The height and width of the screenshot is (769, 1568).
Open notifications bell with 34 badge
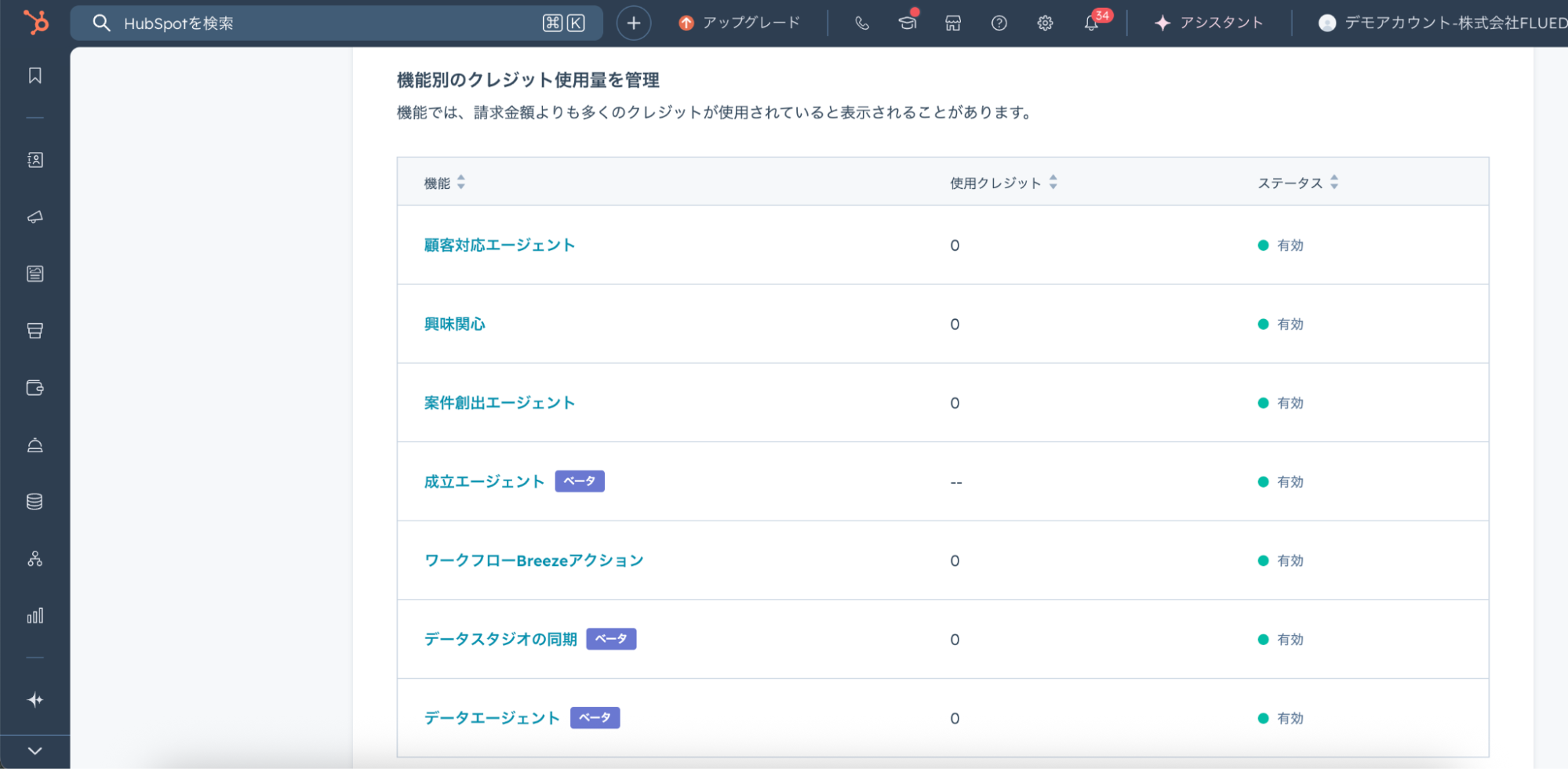point(1091,24)
